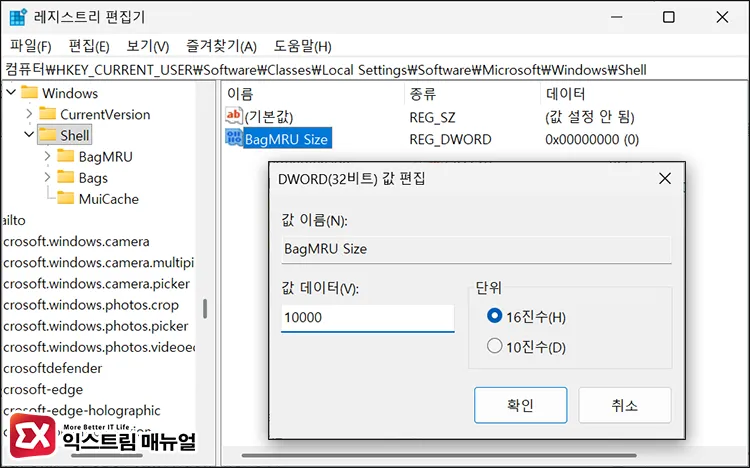This screenshot has height=468, width=750.
Task: Select the MuiCache tree item
Action: (x=109, y=199)
